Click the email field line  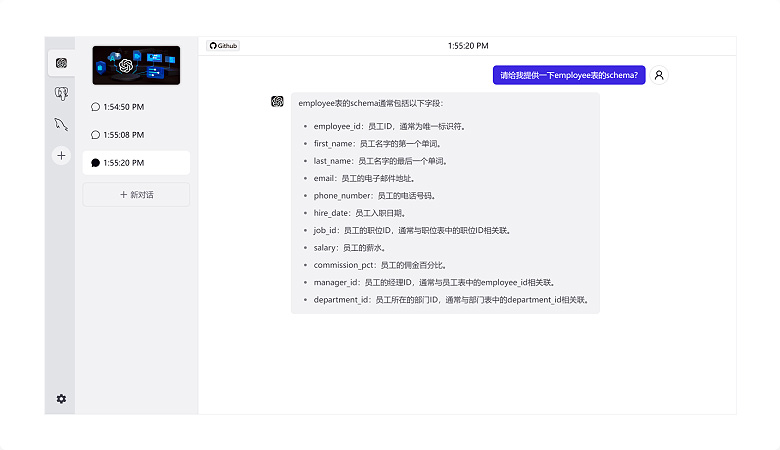(365, 179)
